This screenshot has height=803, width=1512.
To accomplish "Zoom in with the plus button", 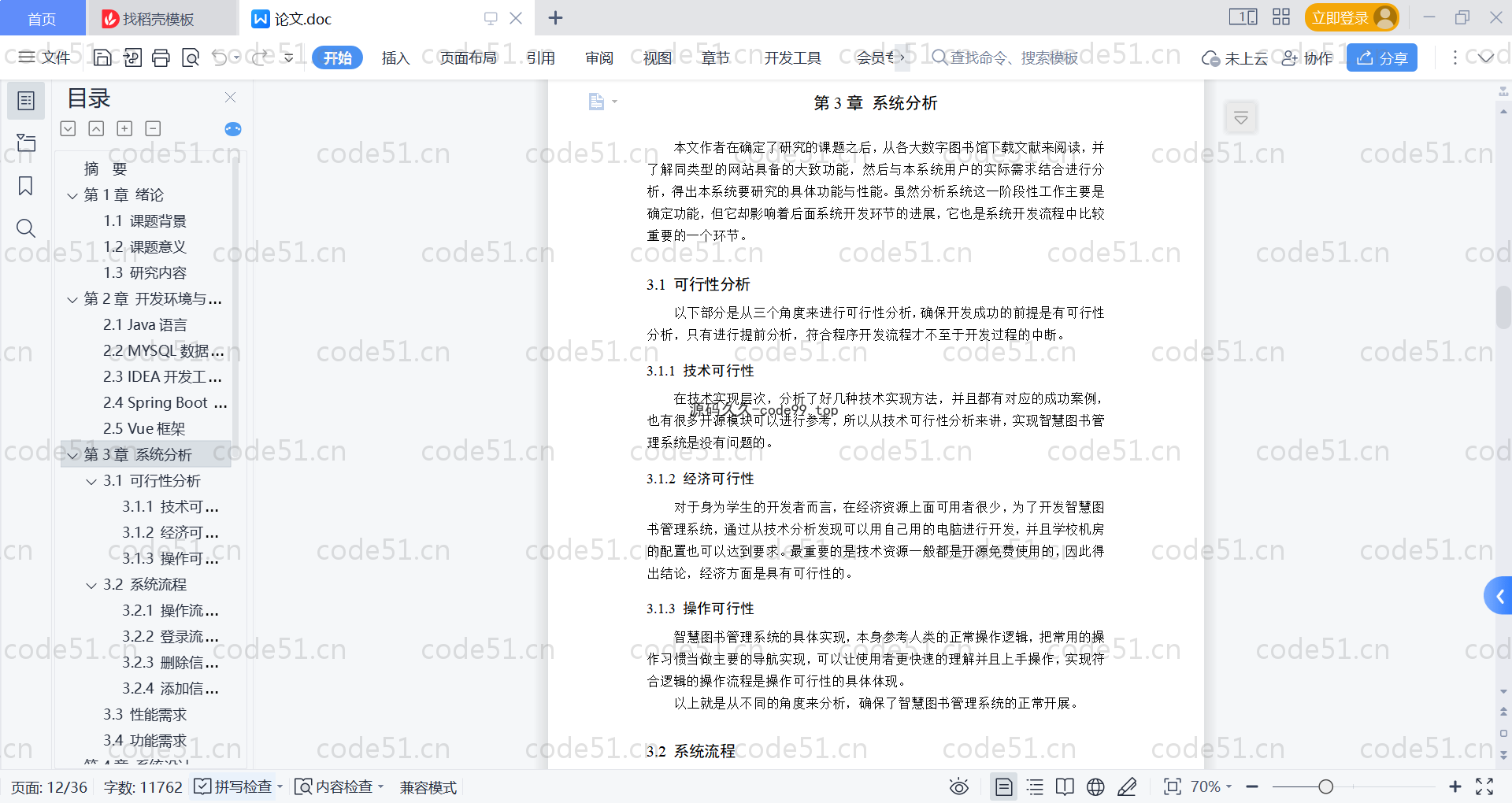I will [1455, 786].
